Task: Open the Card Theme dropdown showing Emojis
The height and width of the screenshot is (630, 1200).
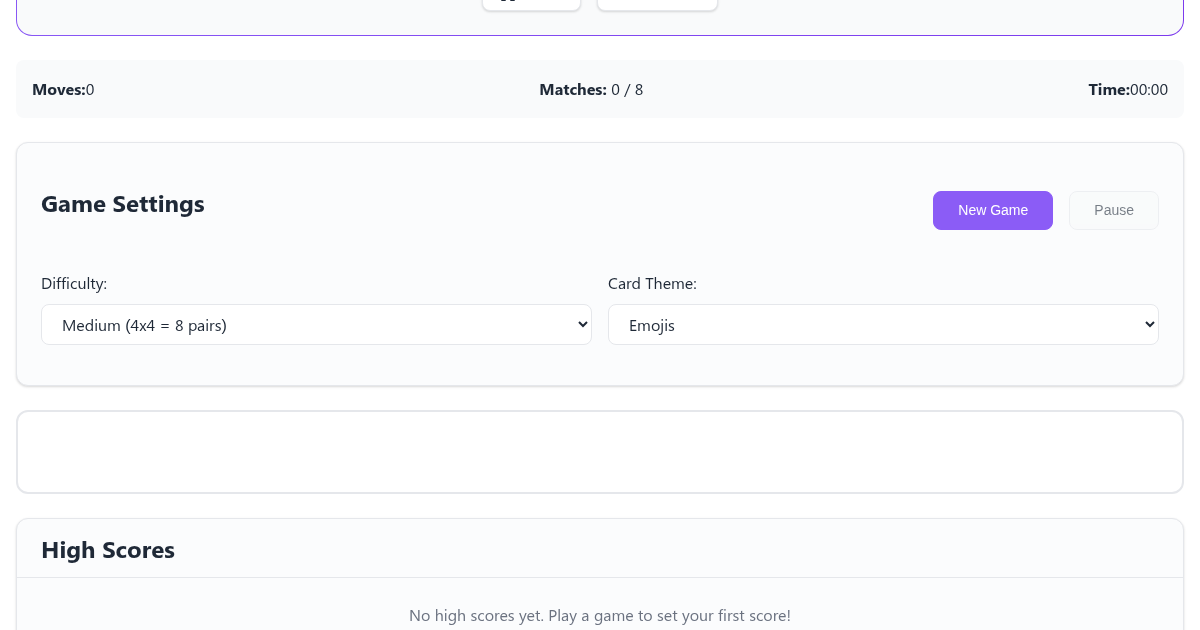Action: tap(882, 325)
